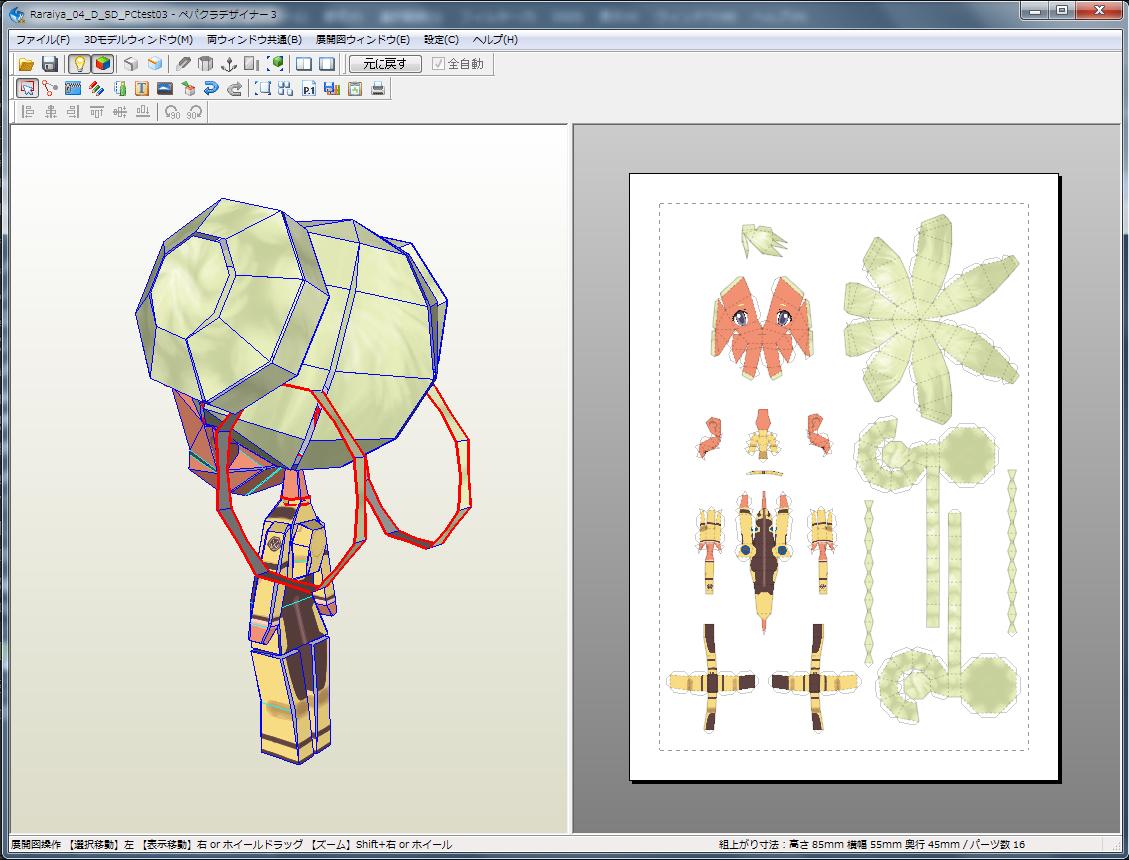Viewport: 1129px width, 860px height.
Task: Click the 3D cube with arrow icon
Action: coord(188,89)
